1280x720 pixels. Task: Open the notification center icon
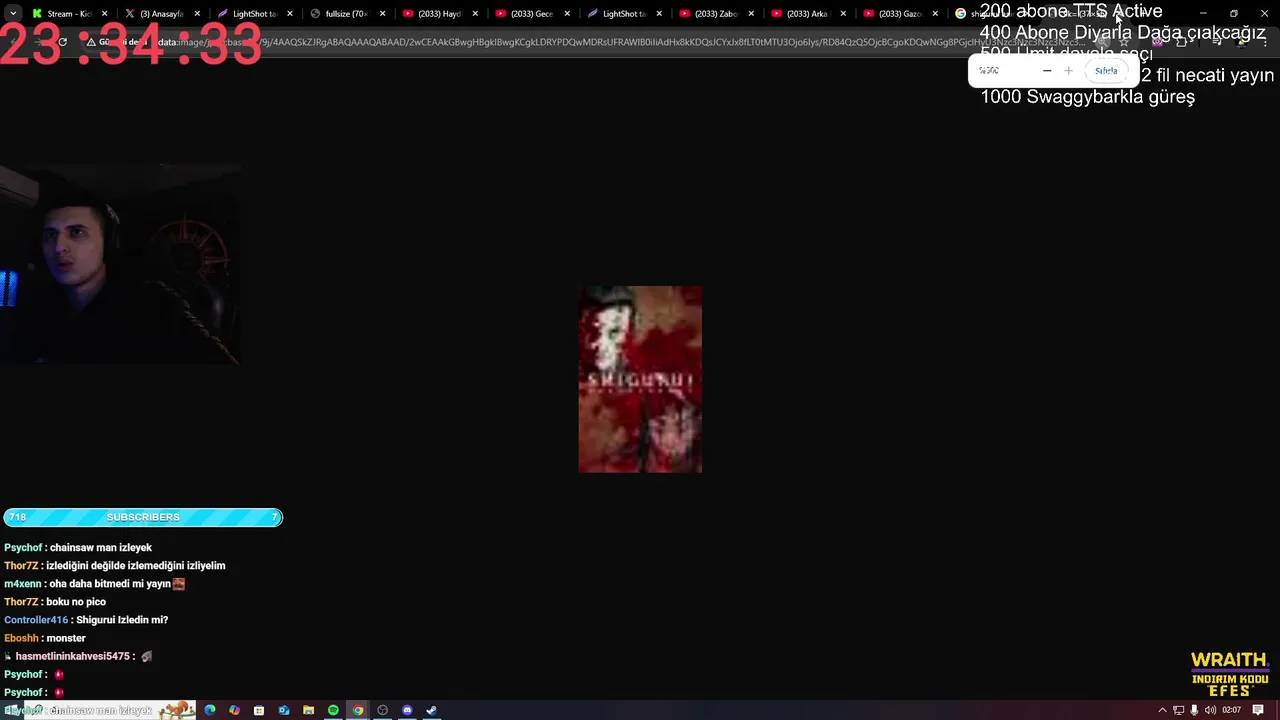1258,710
